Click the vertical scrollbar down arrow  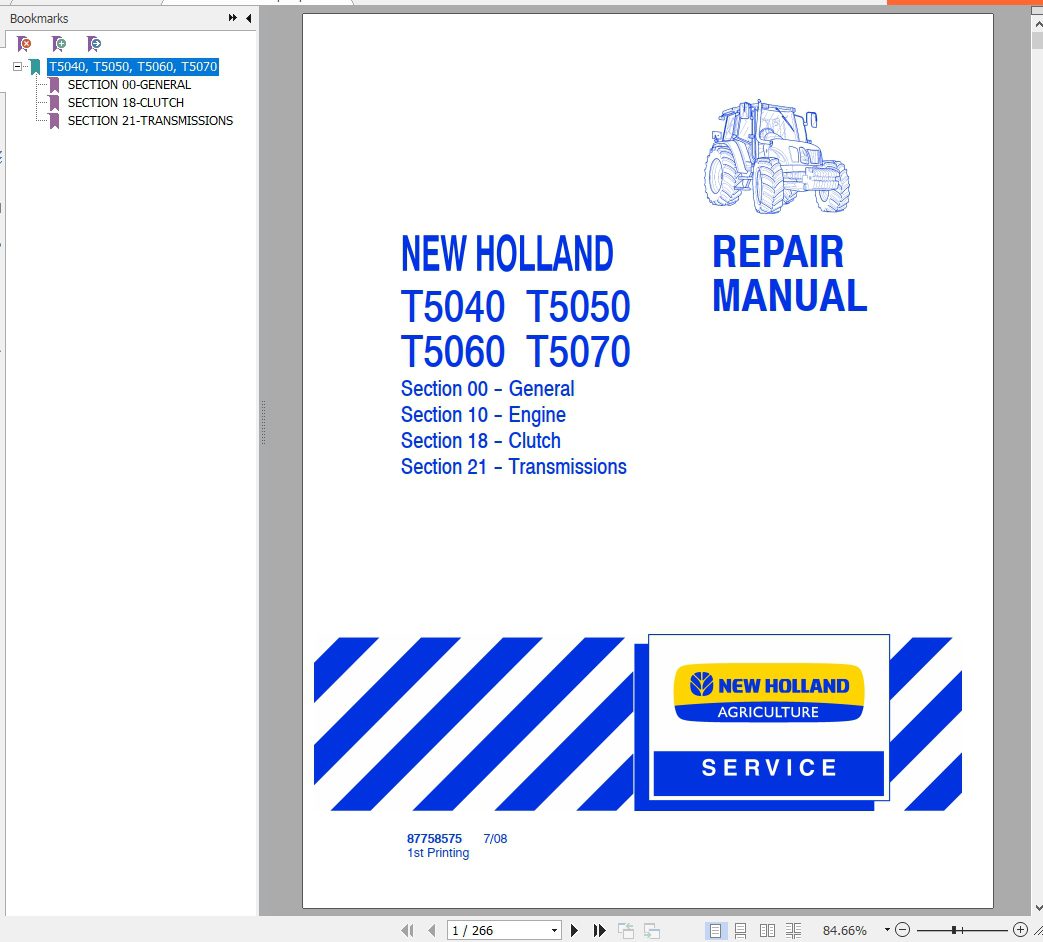pyautogui.click(x=1038, y=907)
